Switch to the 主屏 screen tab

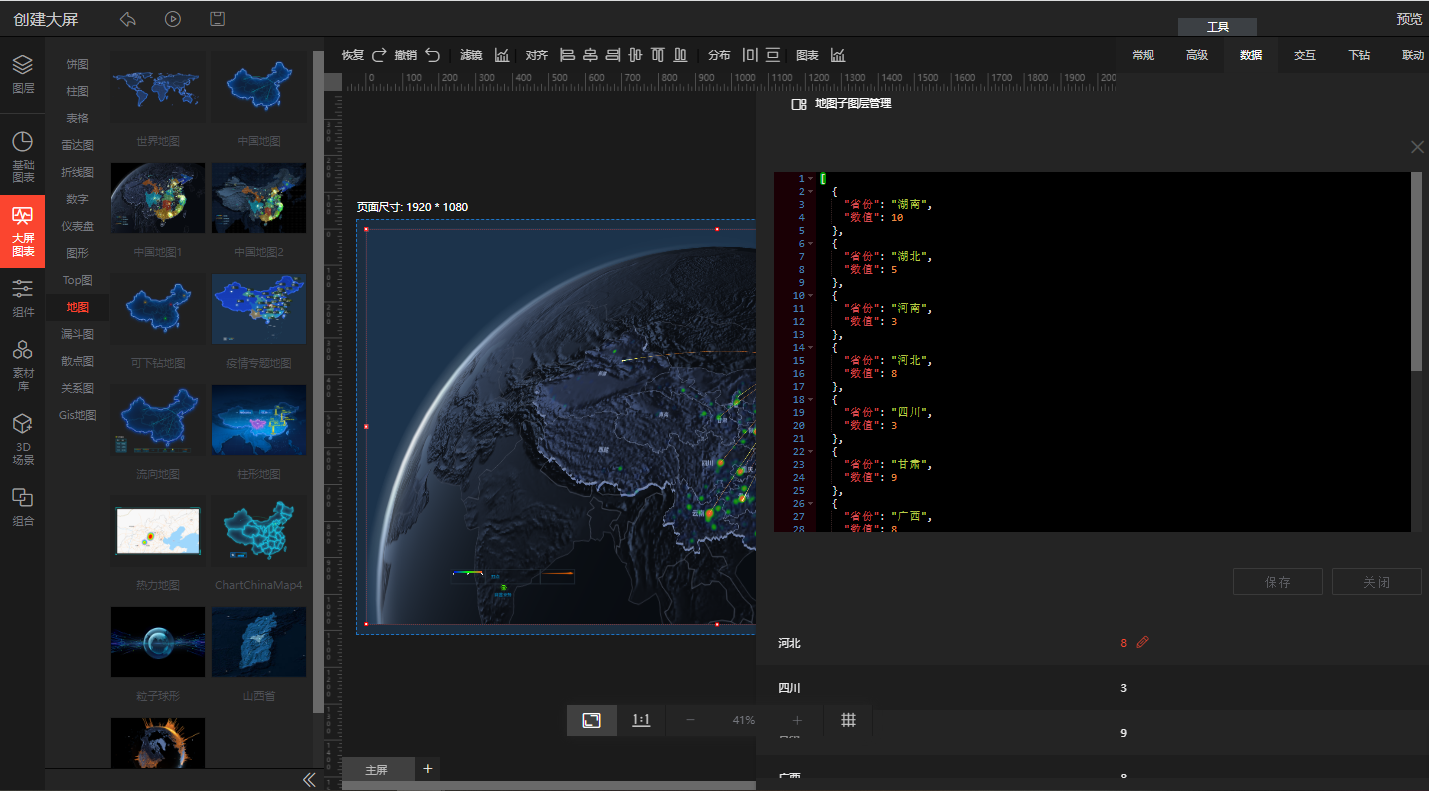tap(377, 770)
